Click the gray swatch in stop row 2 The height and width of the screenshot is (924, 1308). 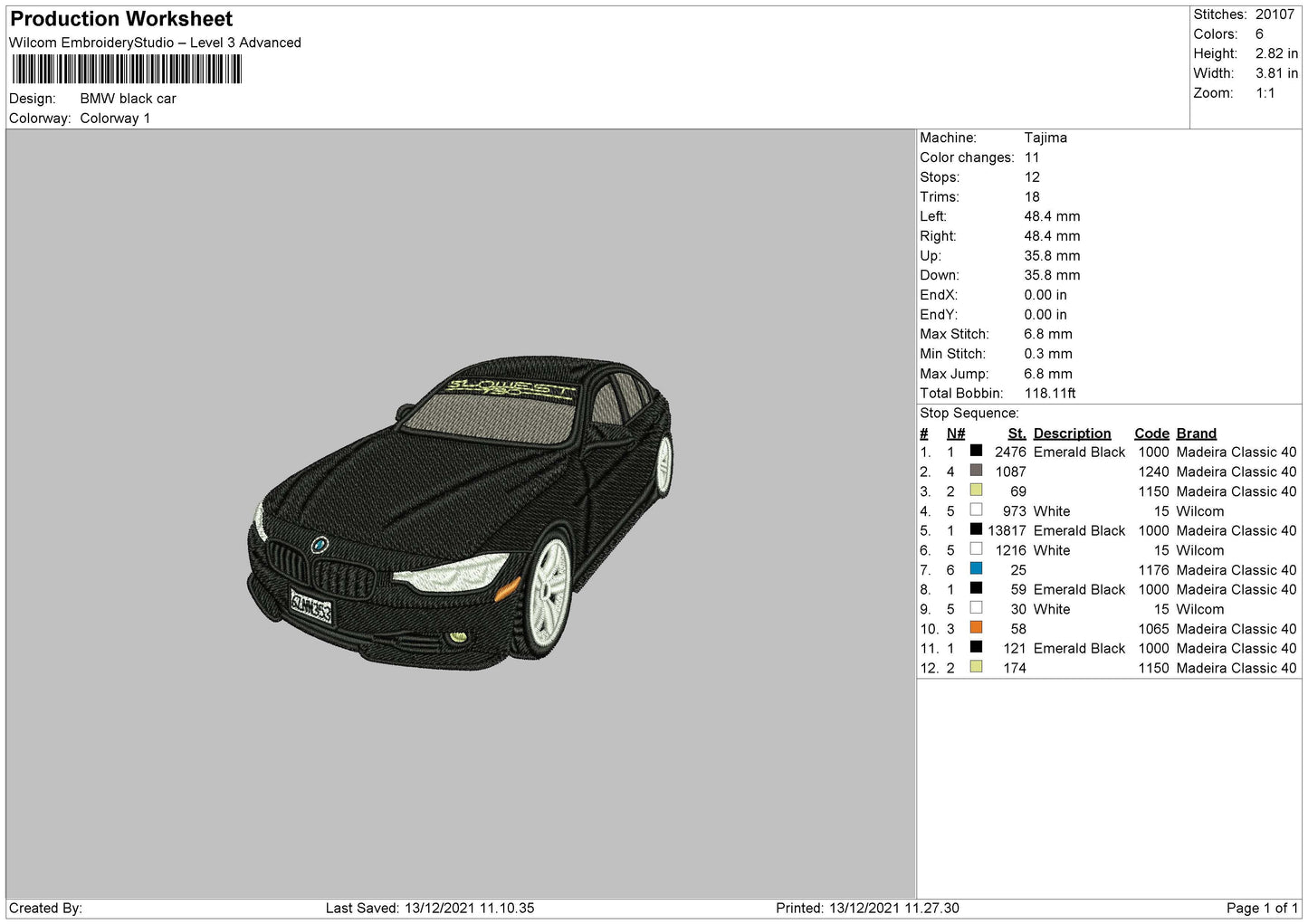pos(976,471)
